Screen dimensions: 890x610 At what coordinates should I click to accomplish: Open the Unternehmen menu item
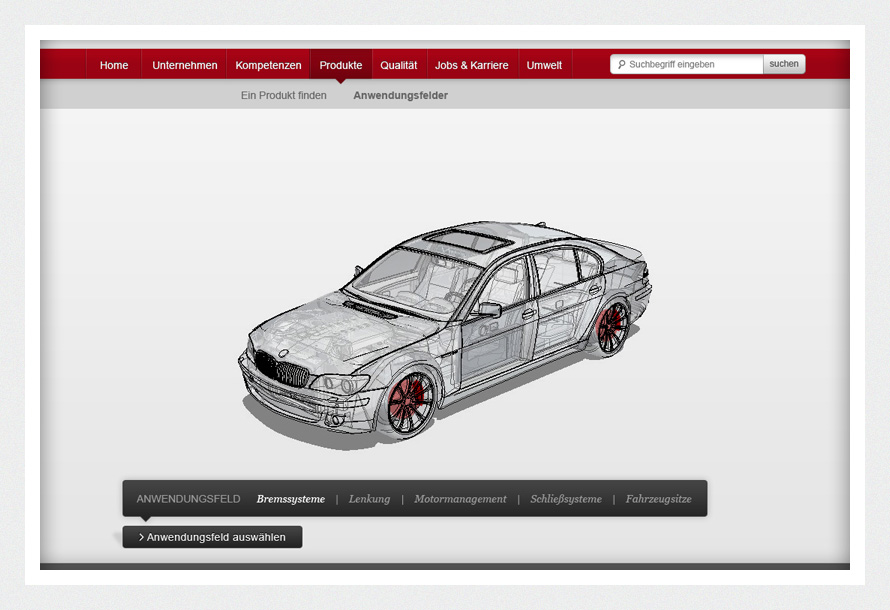(x=184, y=65)
